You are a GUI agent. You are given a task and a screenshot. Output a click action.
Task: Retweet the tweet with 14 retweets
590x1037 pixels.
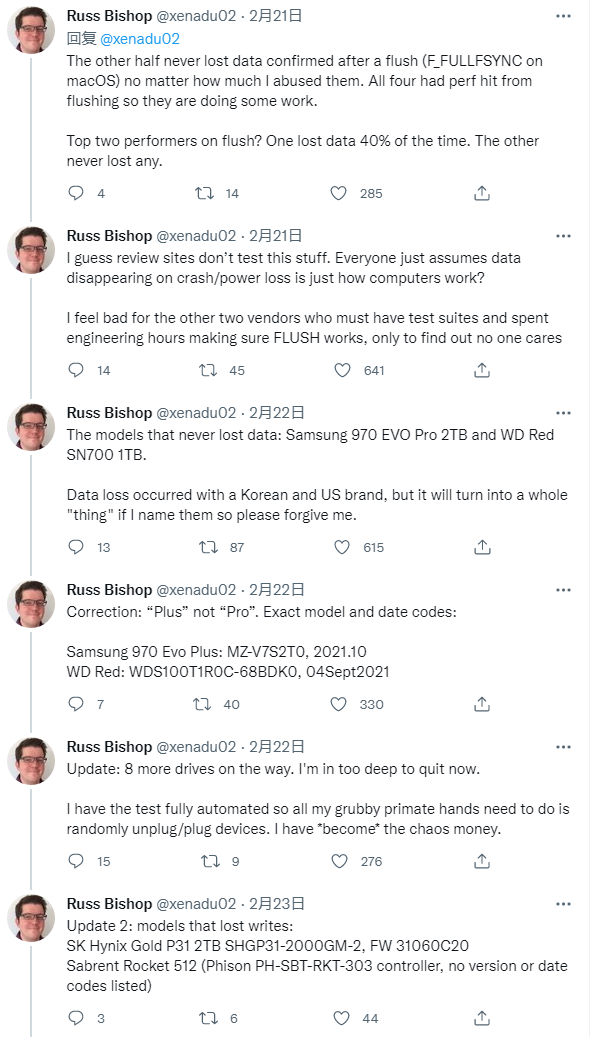point(204,193)
